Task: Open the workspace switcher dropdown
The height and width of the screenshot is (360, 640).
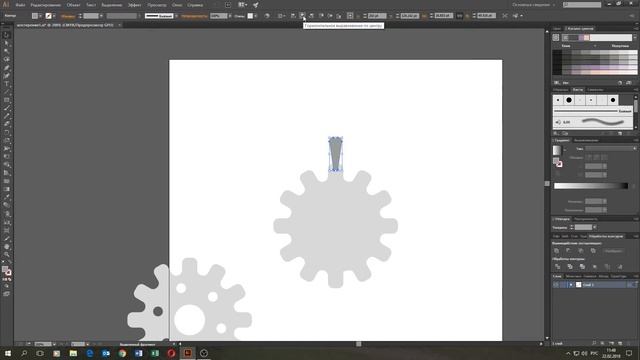Action: pyautogui.click(x=534, y=5)
